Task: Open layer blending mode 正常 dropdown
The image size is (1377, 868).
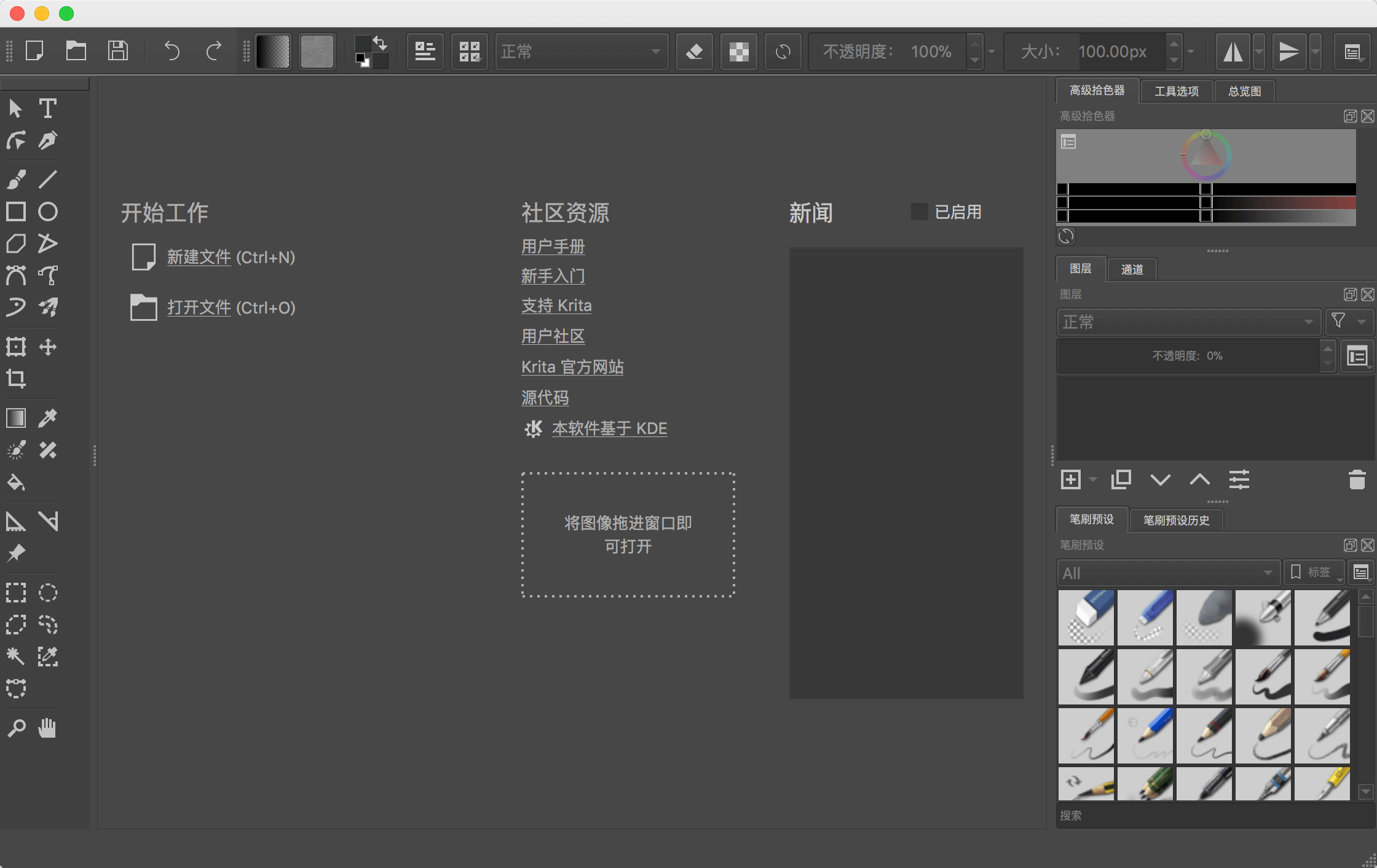Action: pyautogui.click(x=1188, y=322)
